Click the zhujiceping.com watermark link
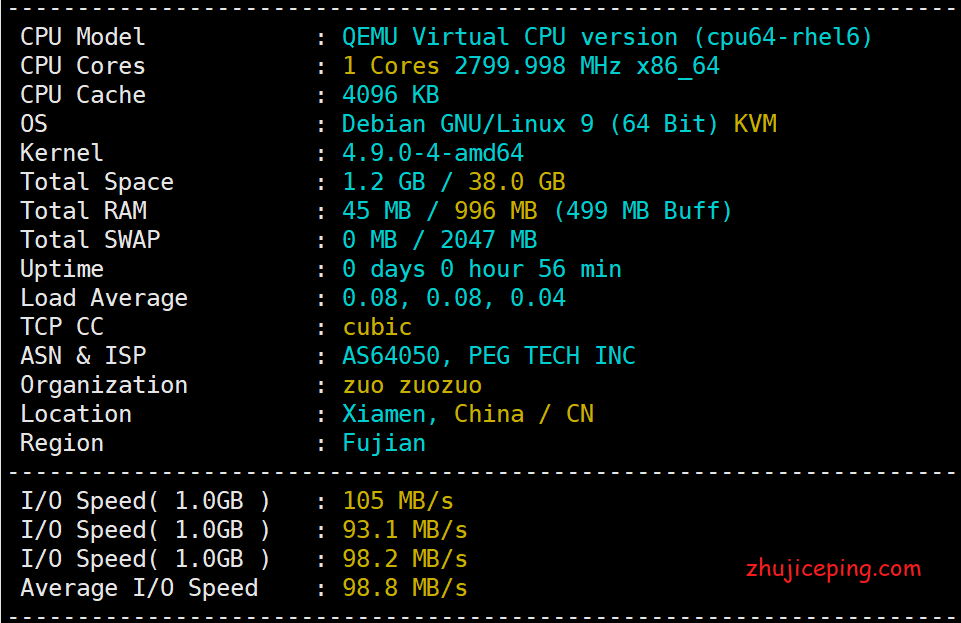 tap(833, 569)
